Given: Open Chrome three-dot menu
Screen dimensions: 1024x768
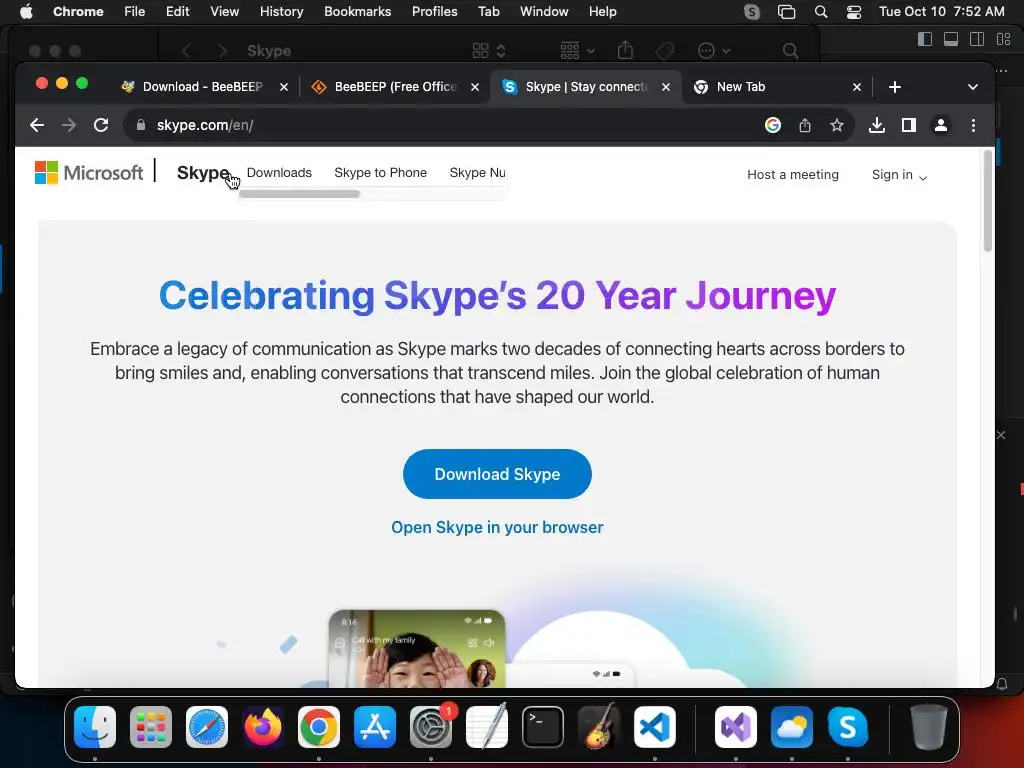Looking at the screenshot, I should (973, 125).
